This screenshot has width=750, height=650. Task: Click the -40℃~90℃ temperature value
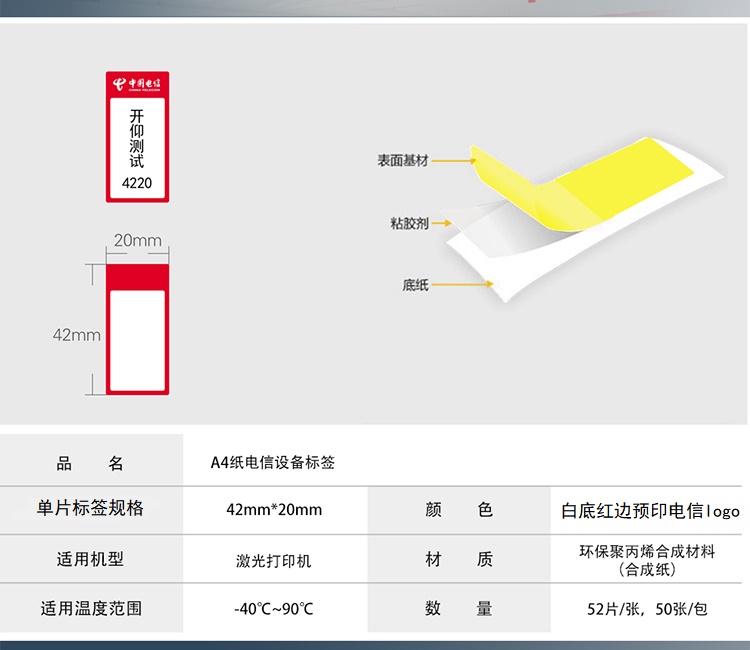pos(274,609)
